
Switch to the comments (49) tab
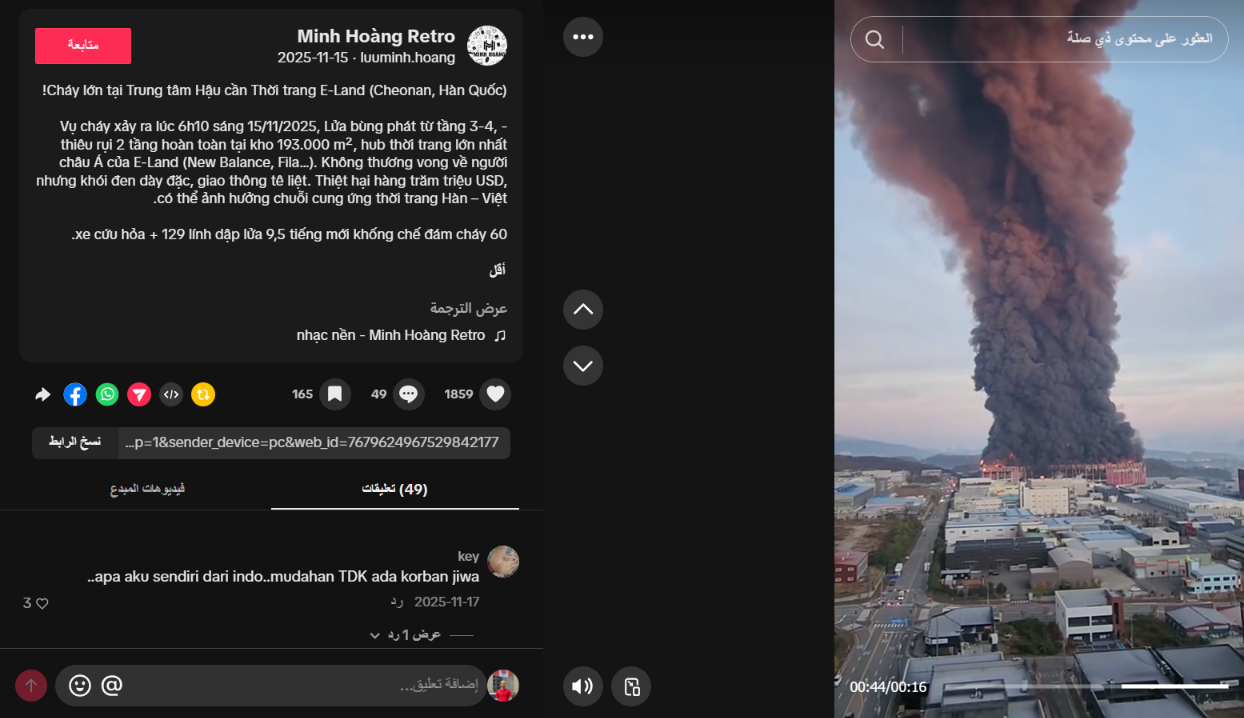pyautogui.click(x=395, y=489)
